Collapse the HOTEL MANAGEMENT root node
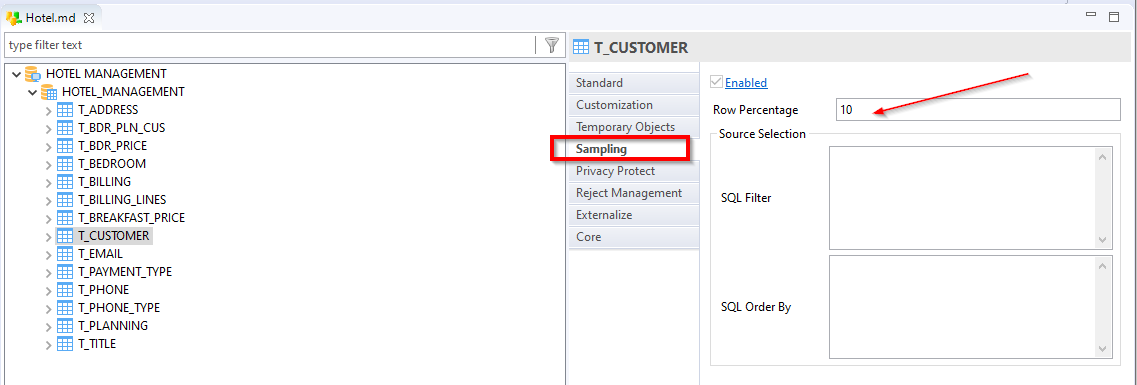1137x385 pixels. pos(17,75)
